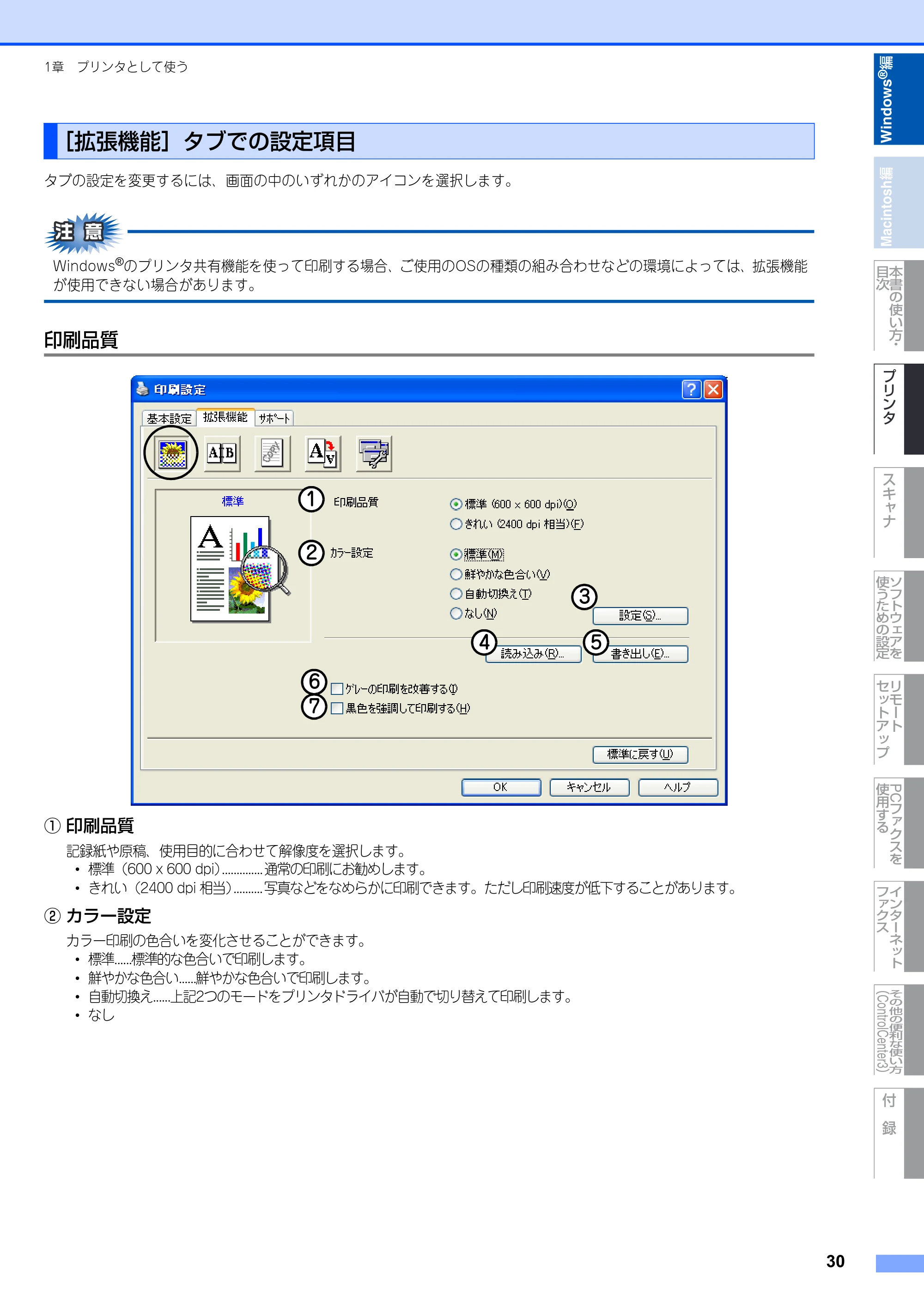
Task: Go to the スキャナ side tab
Action: (x=899, y=513)
